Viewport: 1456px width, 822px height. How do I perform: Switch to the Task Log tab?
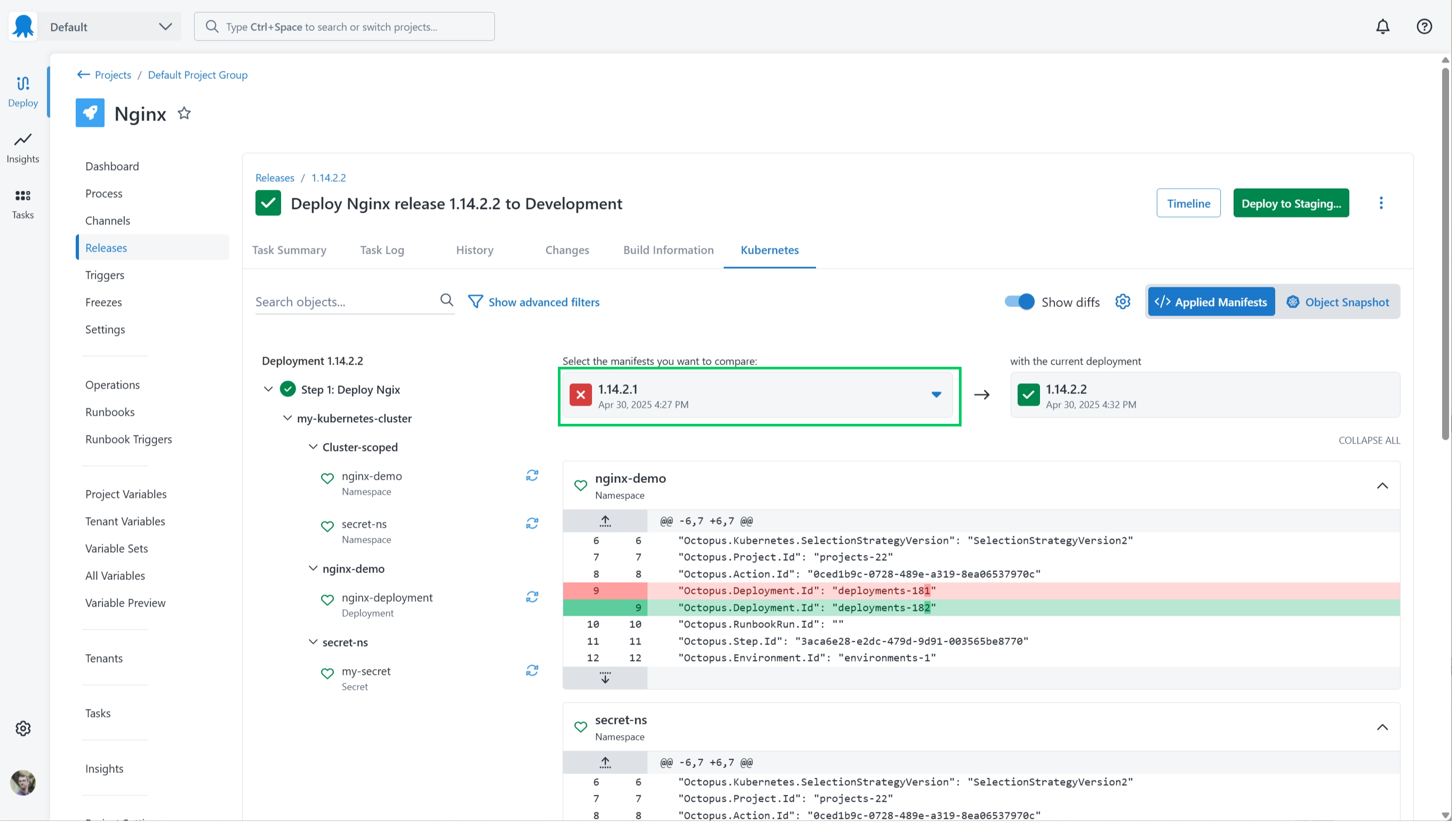382,249
